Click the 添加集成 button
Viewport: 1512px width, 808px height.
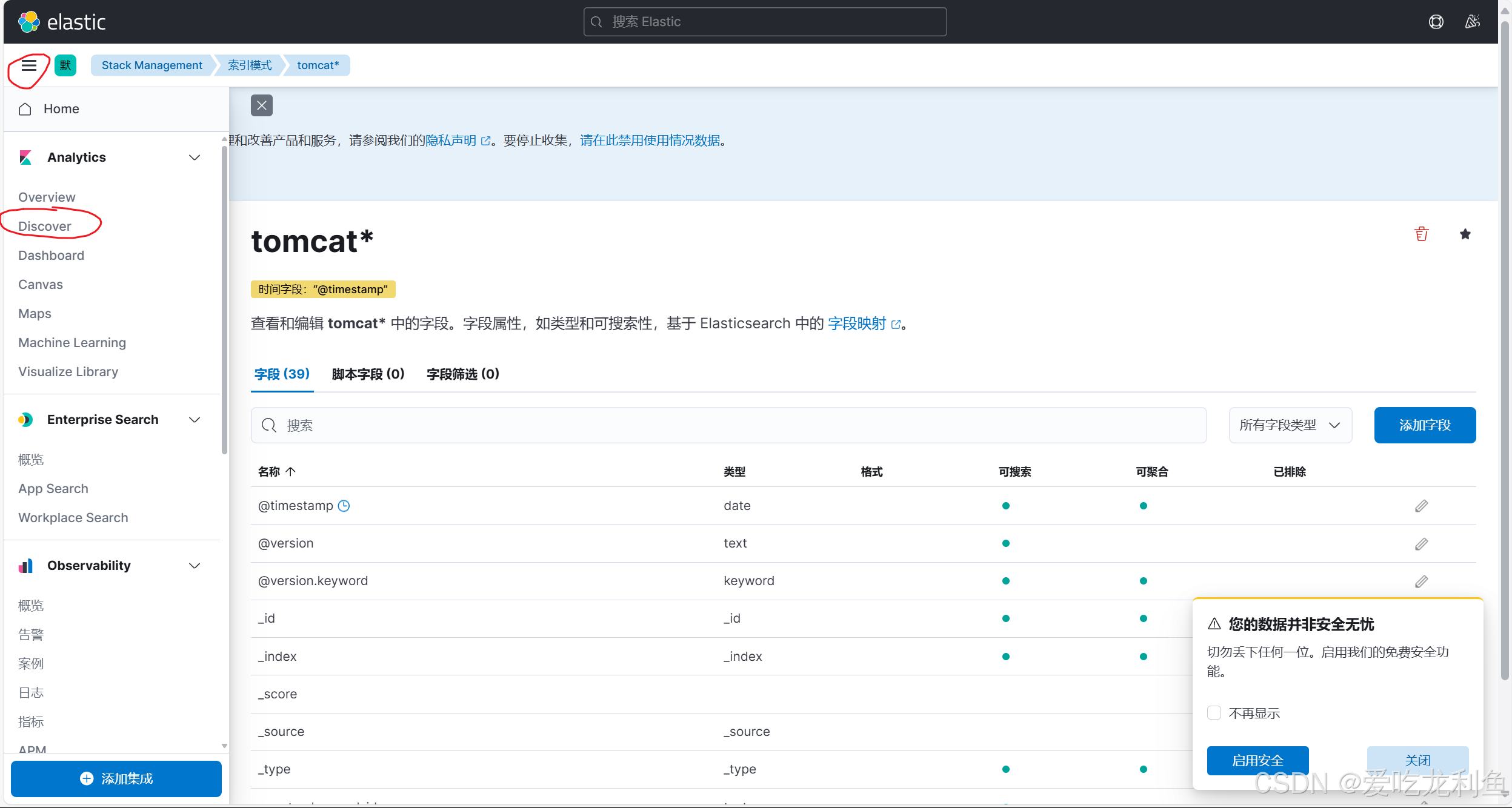[x=116, y=779]
